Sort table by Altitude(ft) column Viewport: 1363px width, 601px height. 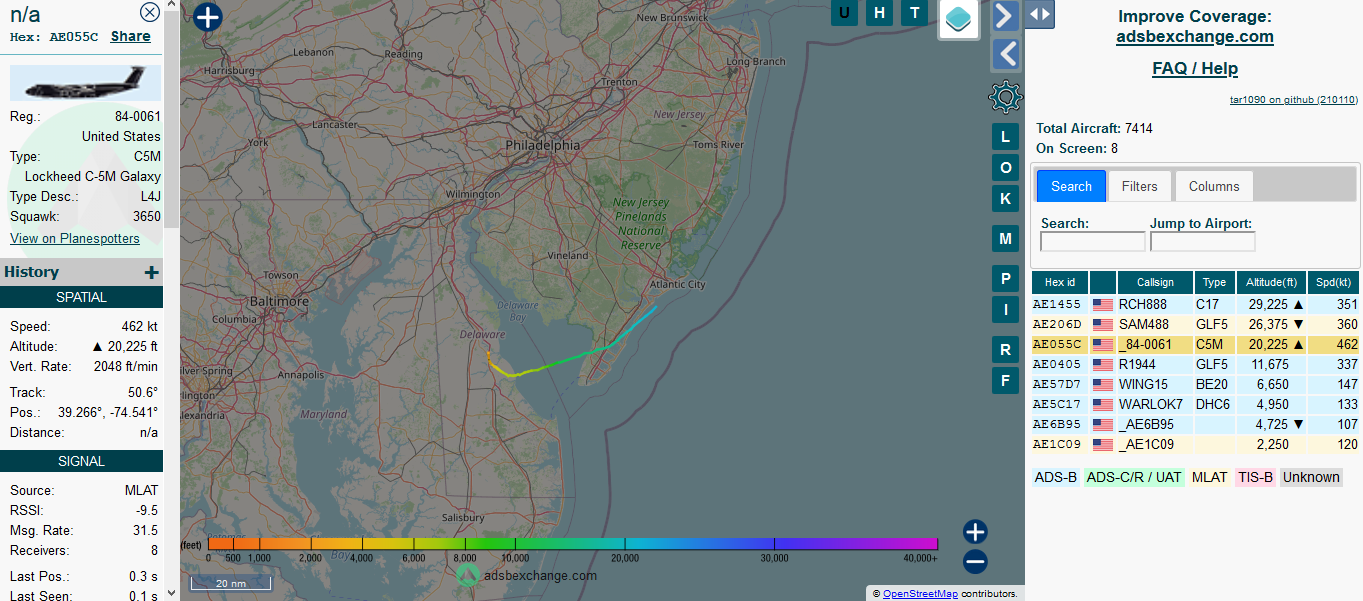pos(1271,283)
